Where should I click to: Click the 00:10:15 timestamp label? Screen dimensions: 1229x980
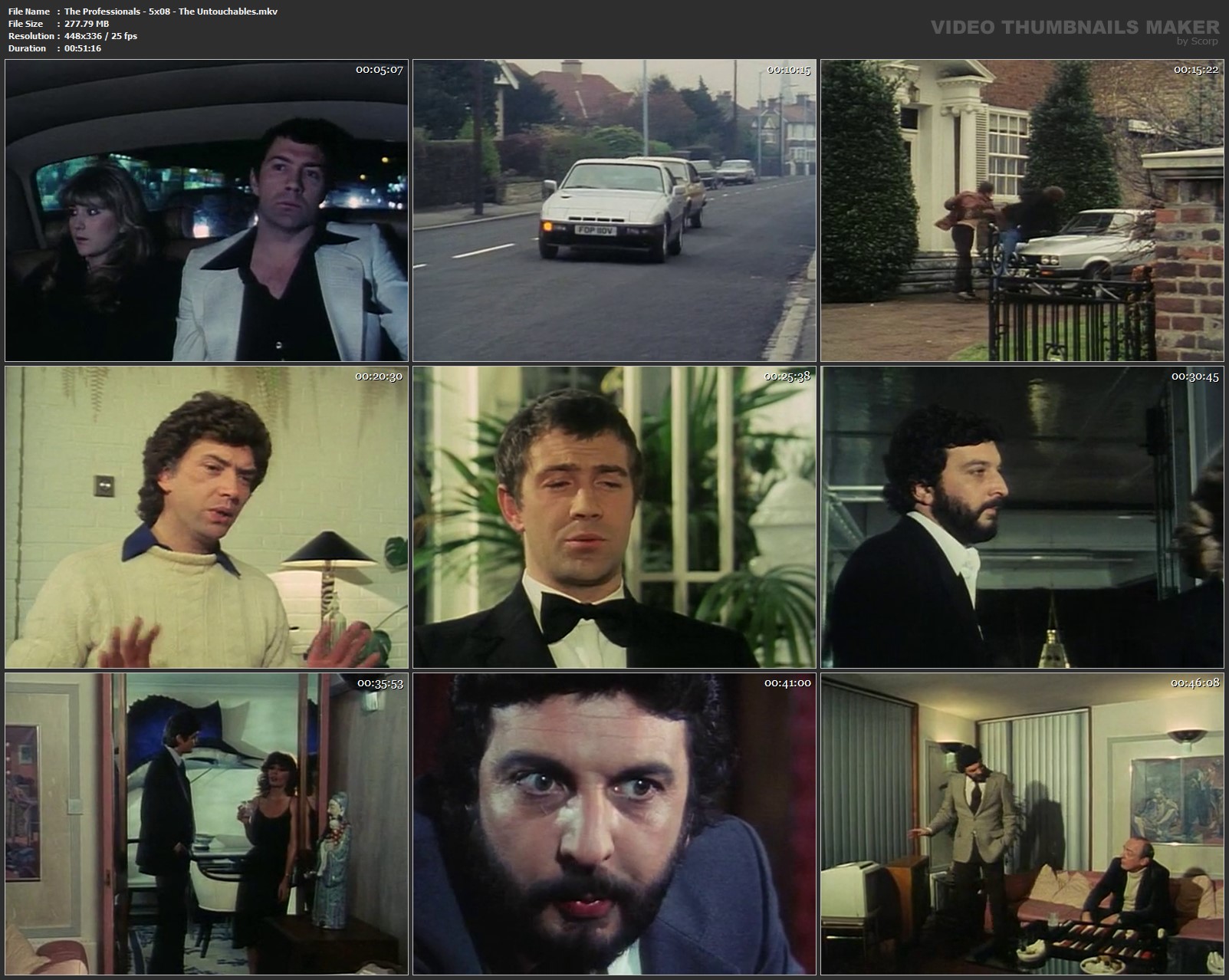click(x=789, y=70)
